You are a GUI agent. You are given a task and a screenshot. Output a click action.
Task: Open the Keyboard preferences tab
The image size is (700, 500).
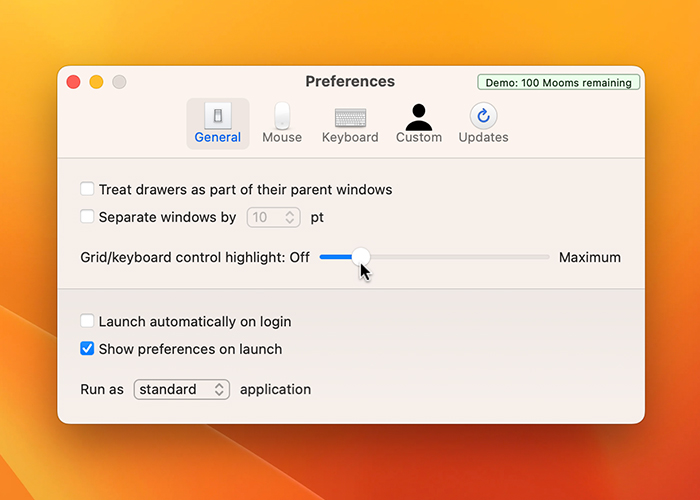point(350,124)
